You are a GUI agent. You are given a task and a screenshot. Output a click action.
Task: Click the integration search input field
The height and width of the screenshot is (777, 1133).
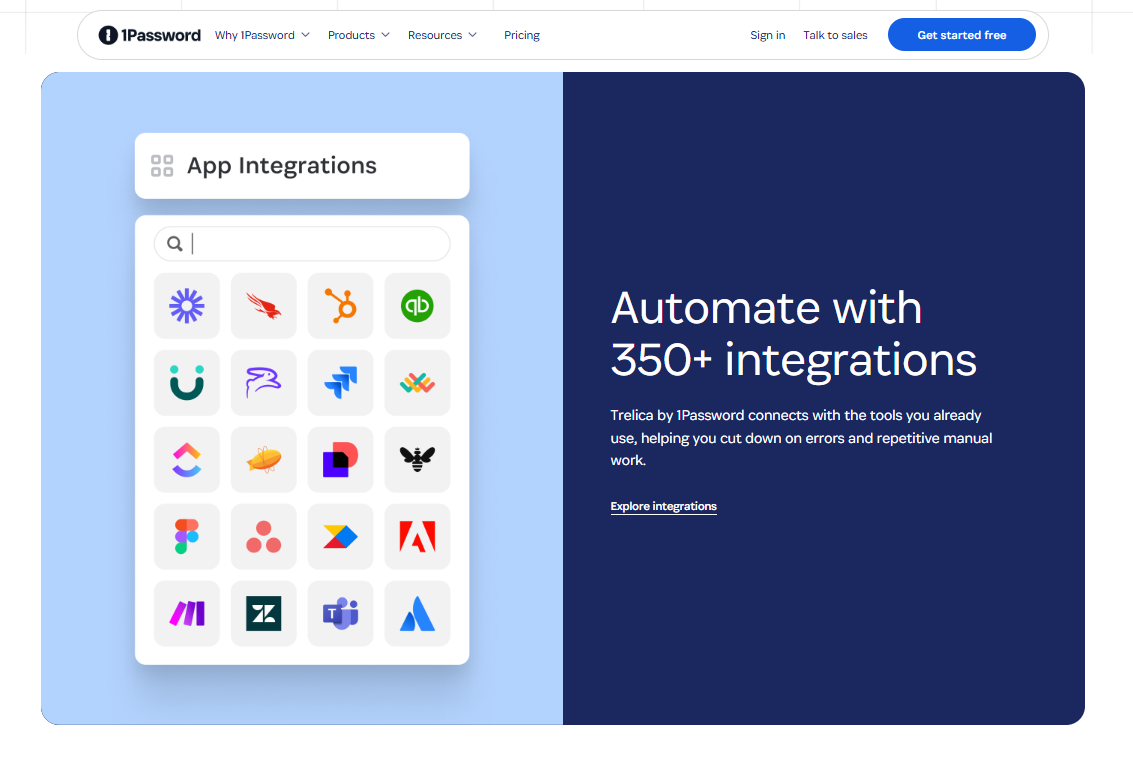coord(301,243)
